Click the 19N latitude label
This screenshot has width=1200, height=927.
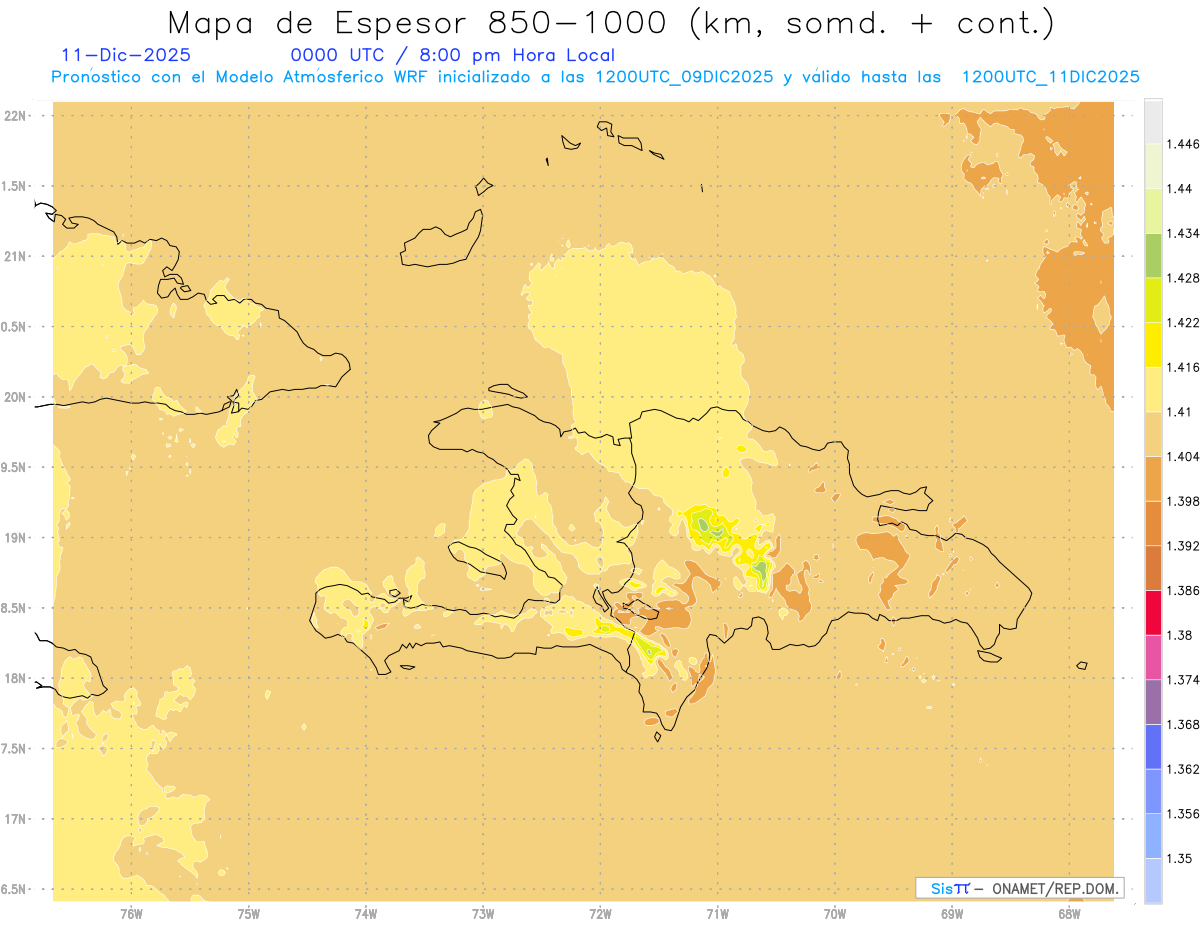(17, 538)
